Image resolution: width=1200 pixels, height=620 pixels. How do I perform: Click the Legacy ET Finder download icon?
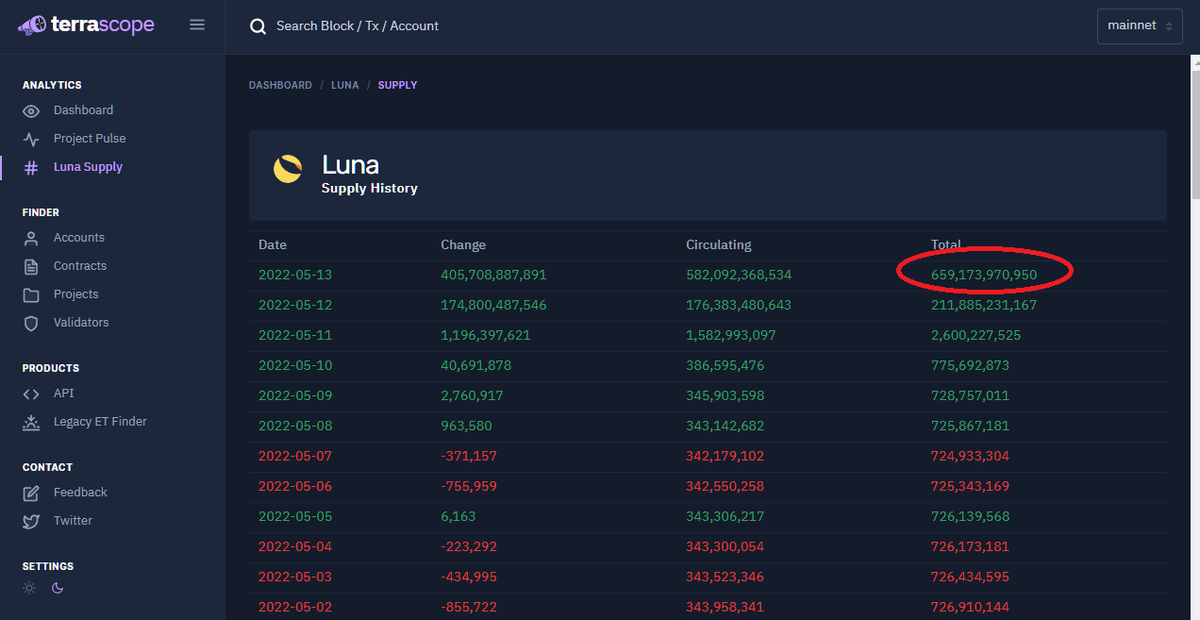coord(31,422)
